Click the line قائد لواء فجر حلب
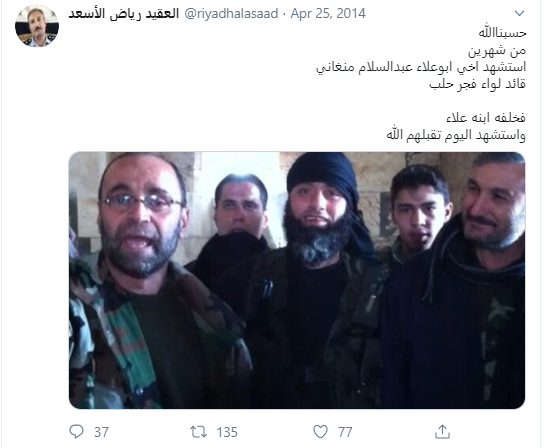545x448 pixels. [x=478, y=84]
